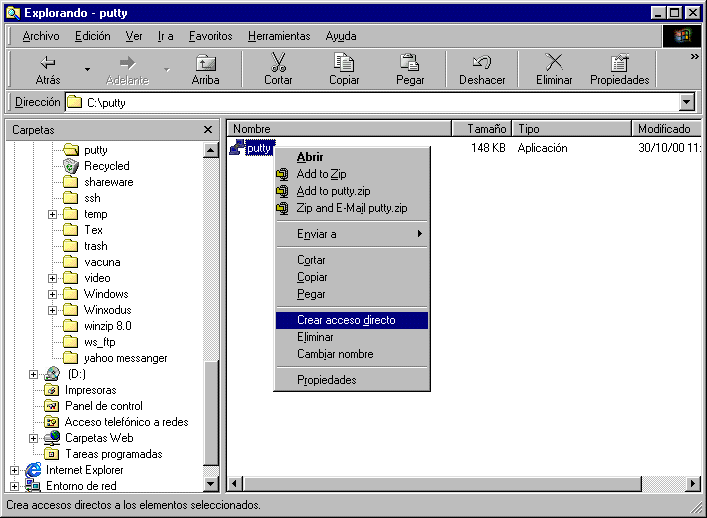Click the Cortar scissors toolbar icon

[x=278, y=62]
